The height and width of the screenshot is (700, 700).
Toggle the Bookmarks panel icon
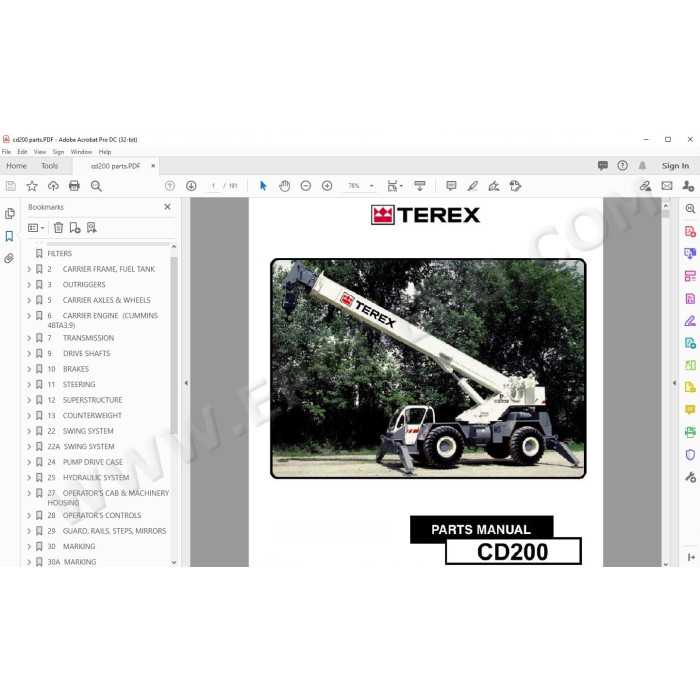9,236
